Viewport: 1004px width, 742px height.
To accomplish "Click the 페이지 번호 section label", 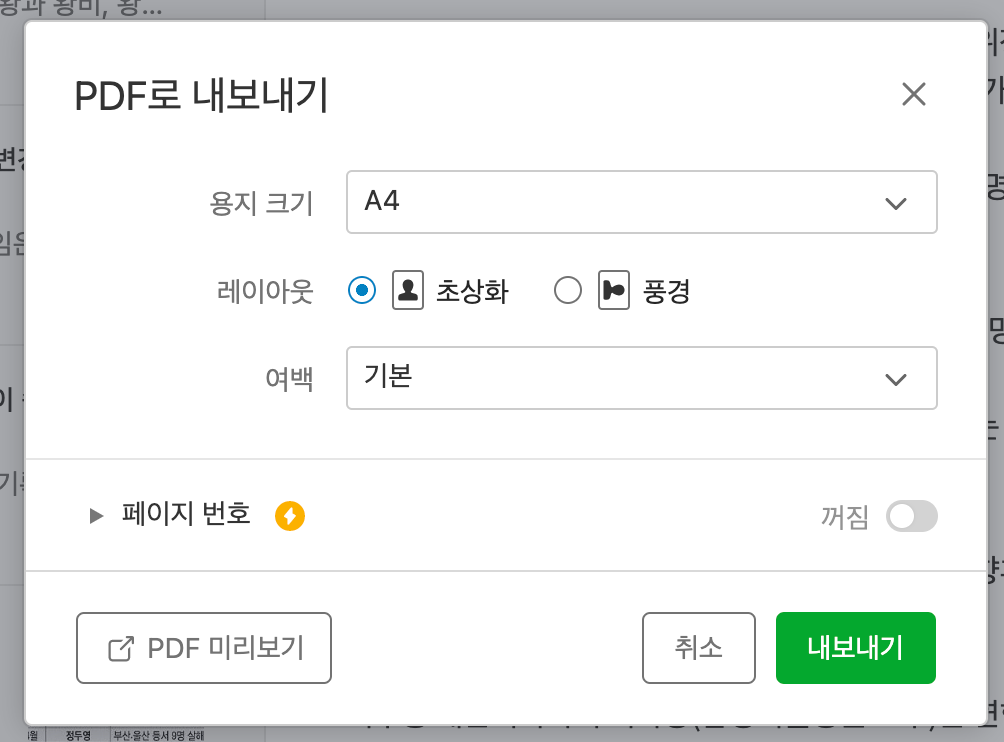I will 186,515.
